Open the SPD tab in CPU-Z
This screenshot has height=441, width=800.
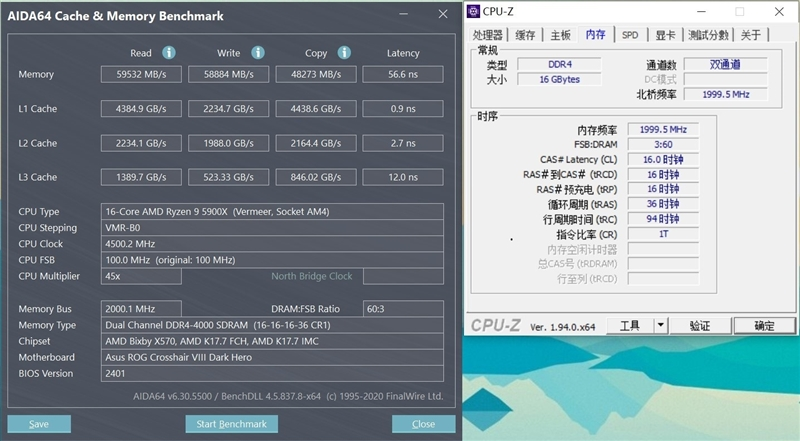pos(630,35)
